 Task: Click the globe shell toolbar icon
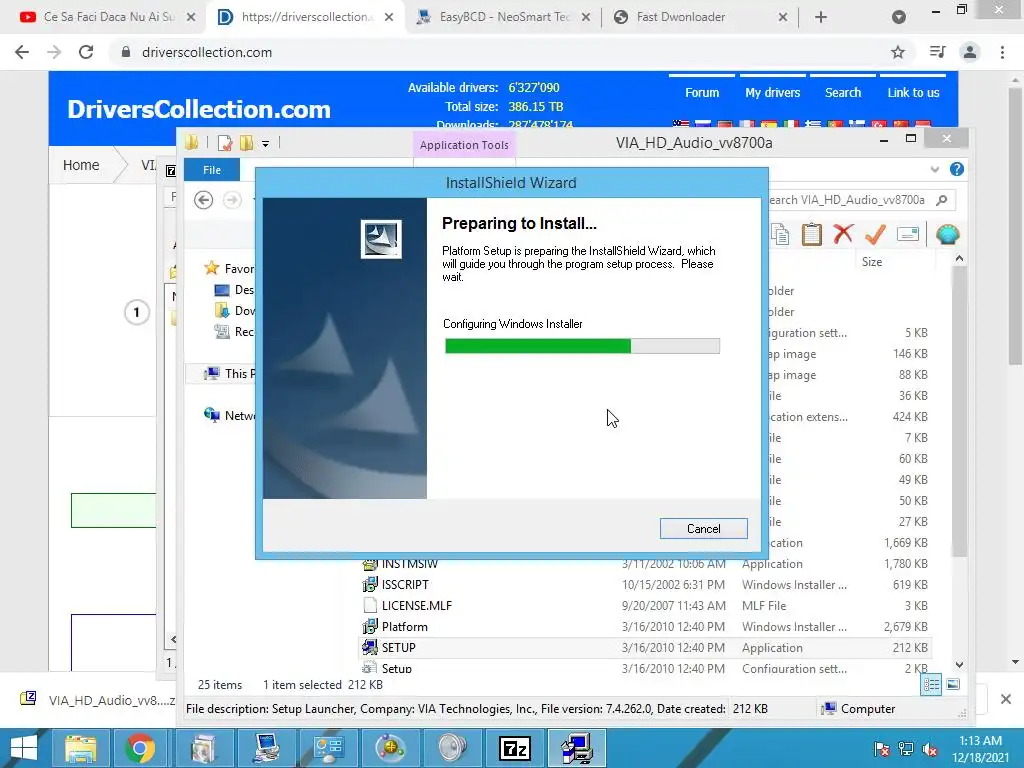pos(947,234)
